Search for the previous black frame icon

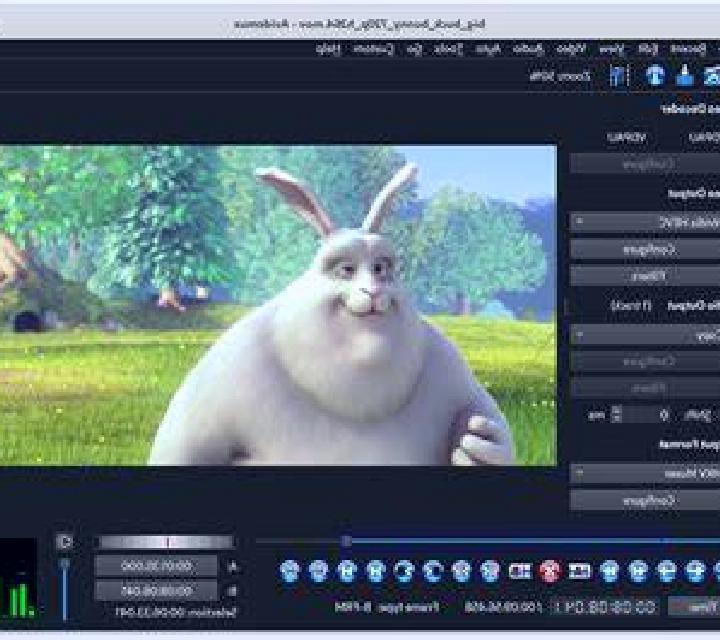tap(490, 571)
